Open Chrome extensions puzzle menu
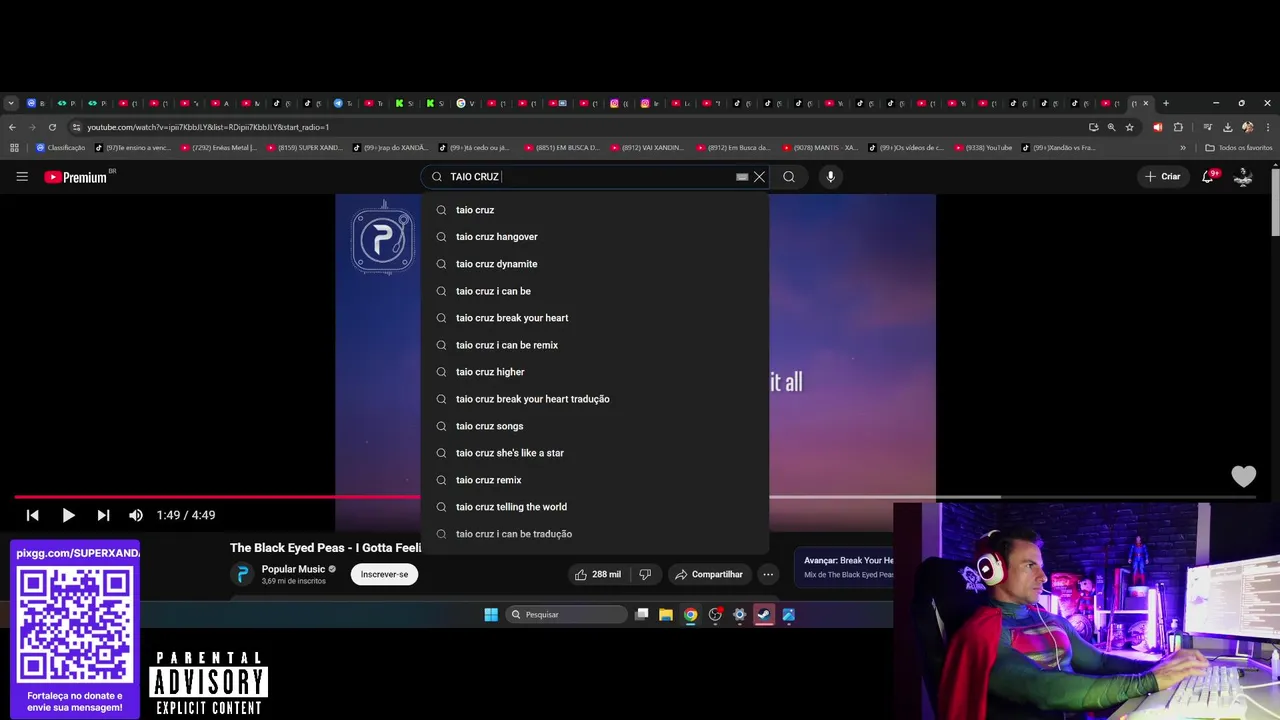The width and height of the screenshot is (1280, 720). 1178,127
